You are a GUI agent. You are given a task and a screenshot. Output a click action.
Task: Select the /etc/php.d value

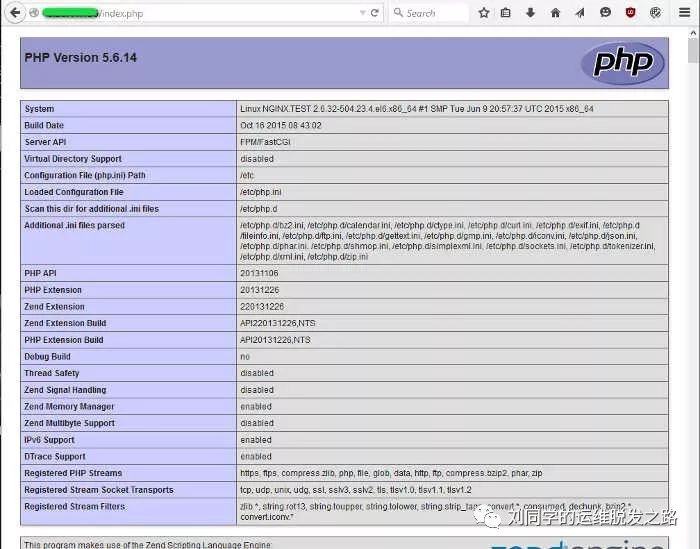point(258,209)
